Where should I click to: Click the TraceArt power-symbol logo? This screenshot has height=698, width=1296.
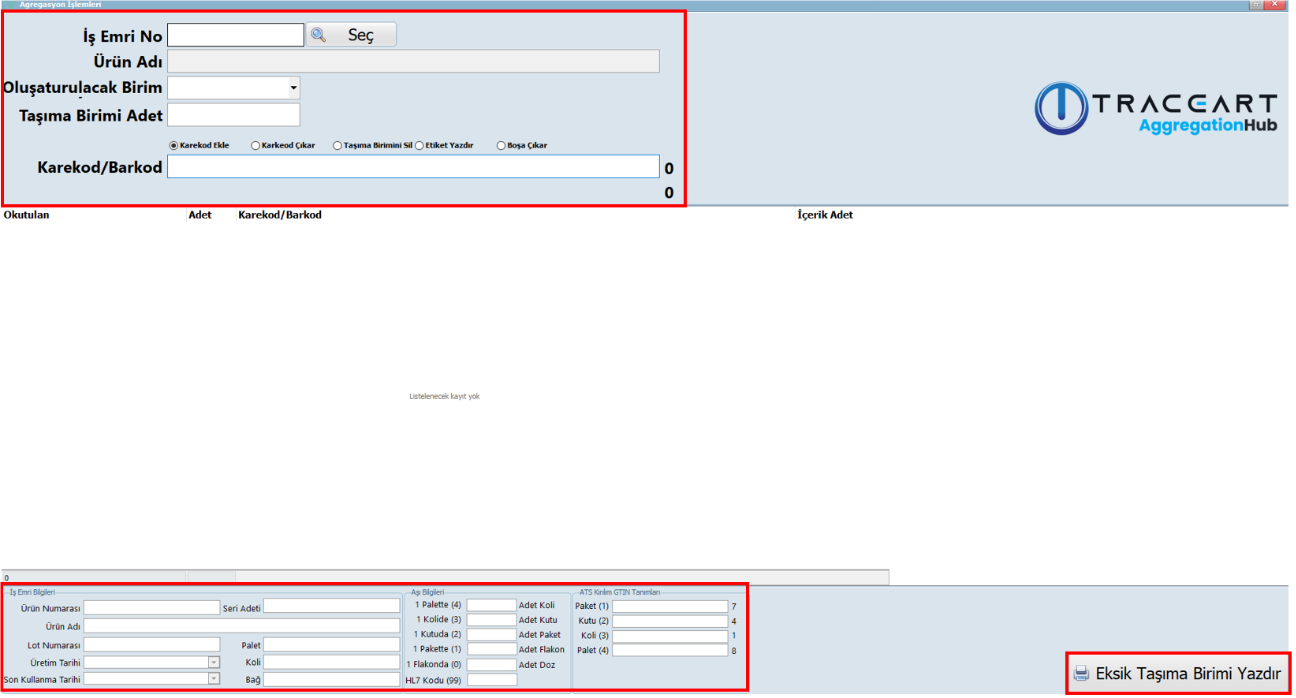[1060, 108]
